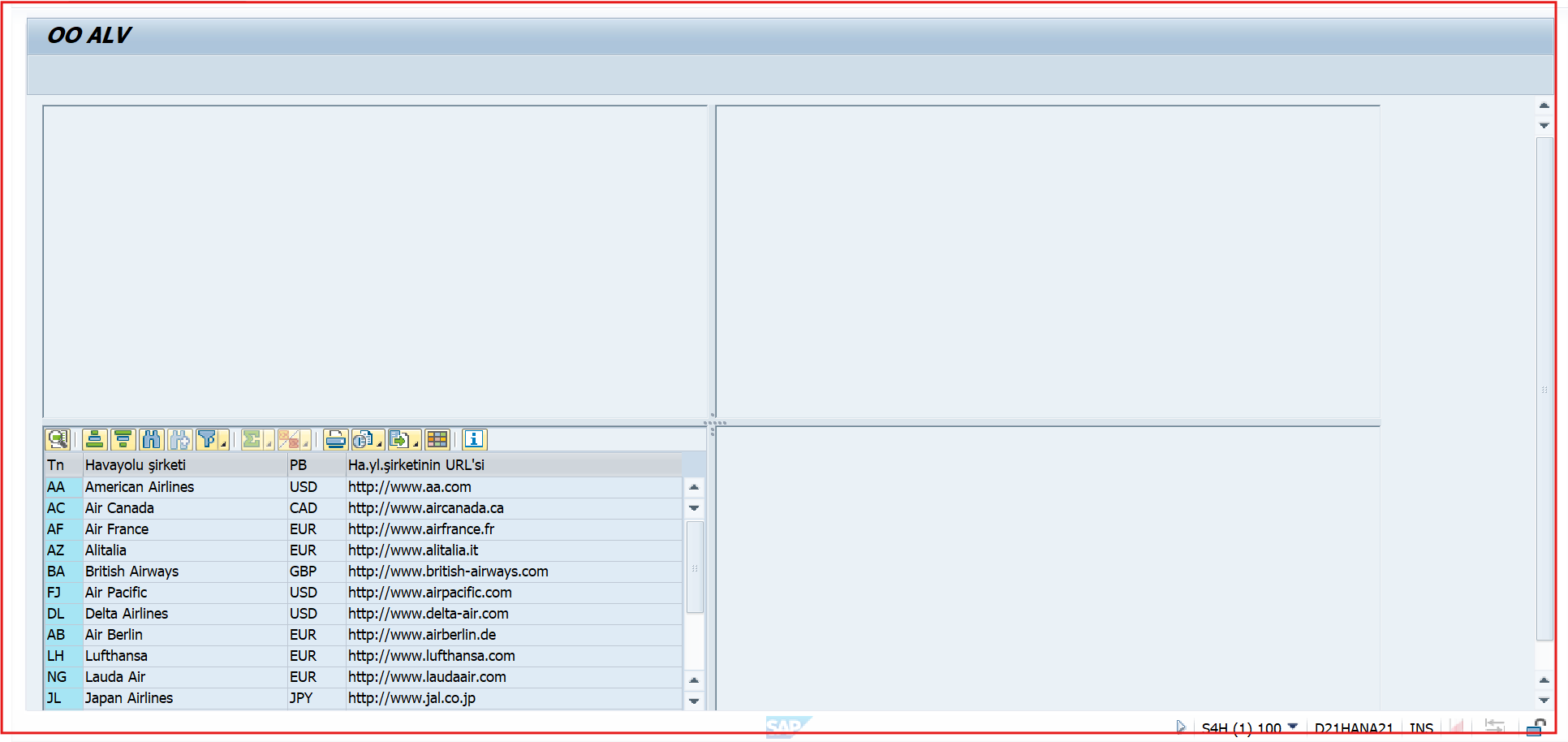Screen dimensions: 1568x742
Task: Click the CAD currency cell
Action: coord(317,508)
